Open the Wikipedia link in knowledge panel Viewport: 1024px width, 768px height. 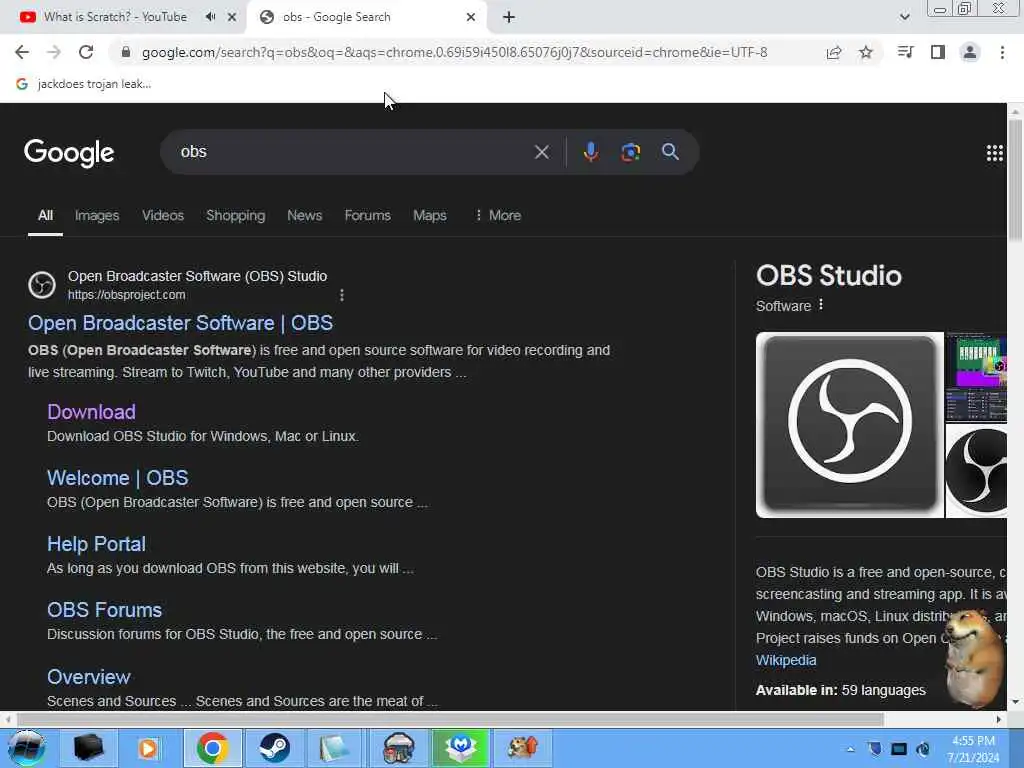[786, 660]
